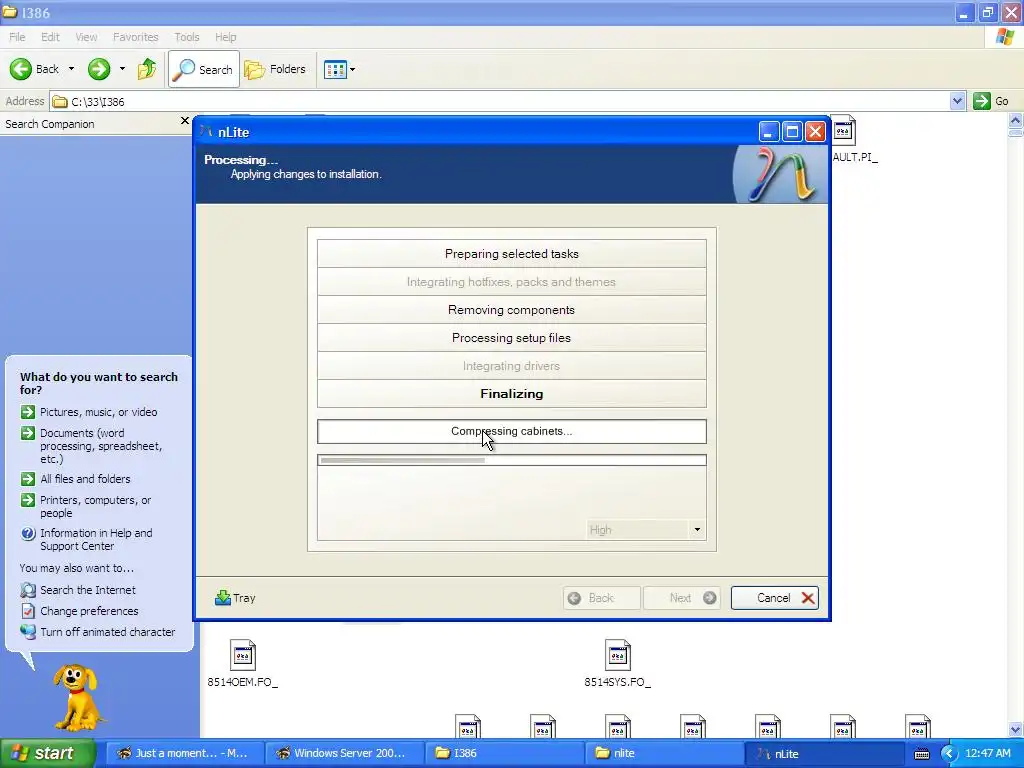
Task: Click the animated search dog character
Action: tap(78, 697)
